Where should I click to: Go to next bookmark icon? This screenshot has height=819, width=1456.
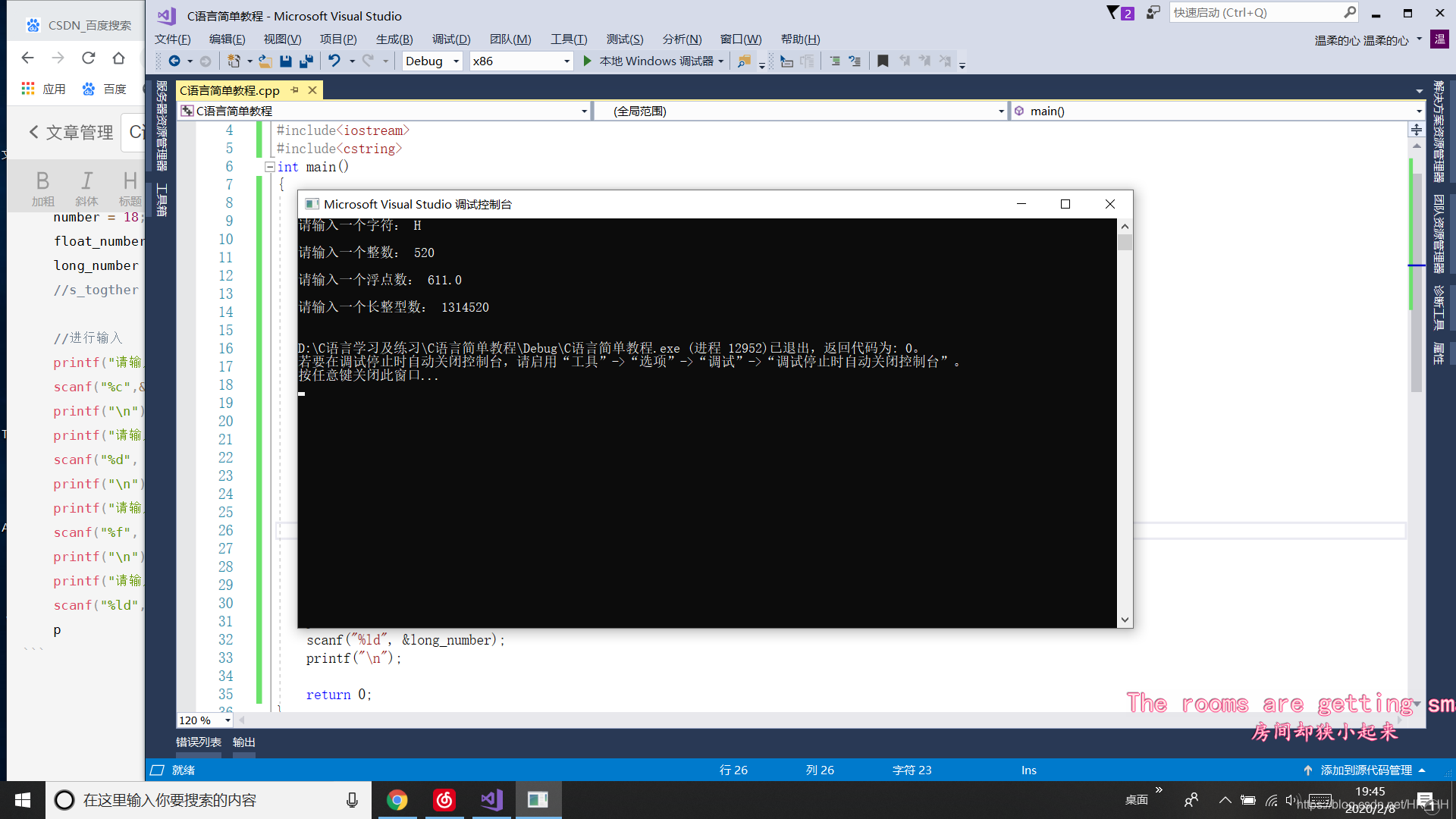tap(924, 61)
